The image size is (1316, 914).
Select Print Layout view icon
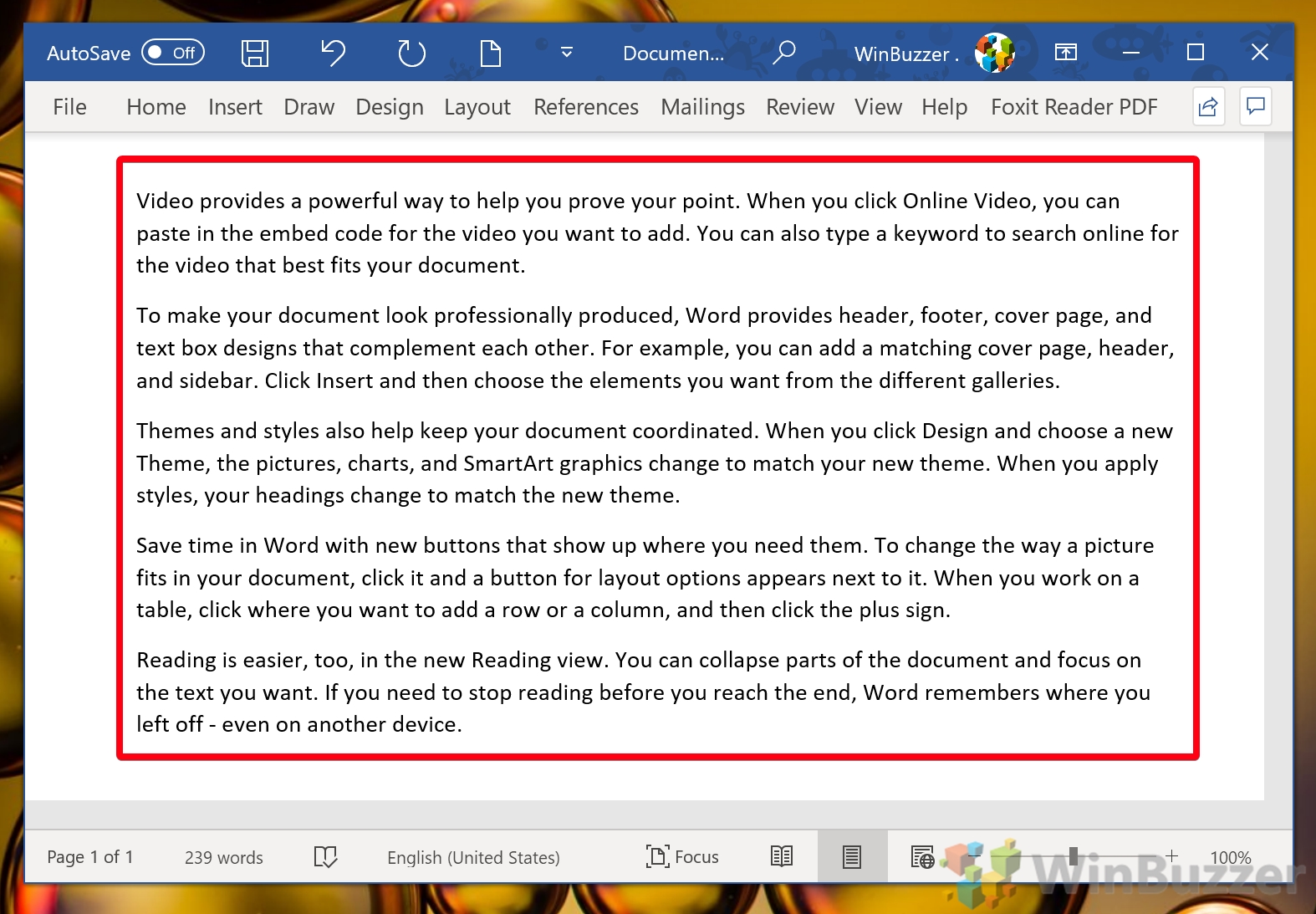(852, 856)
